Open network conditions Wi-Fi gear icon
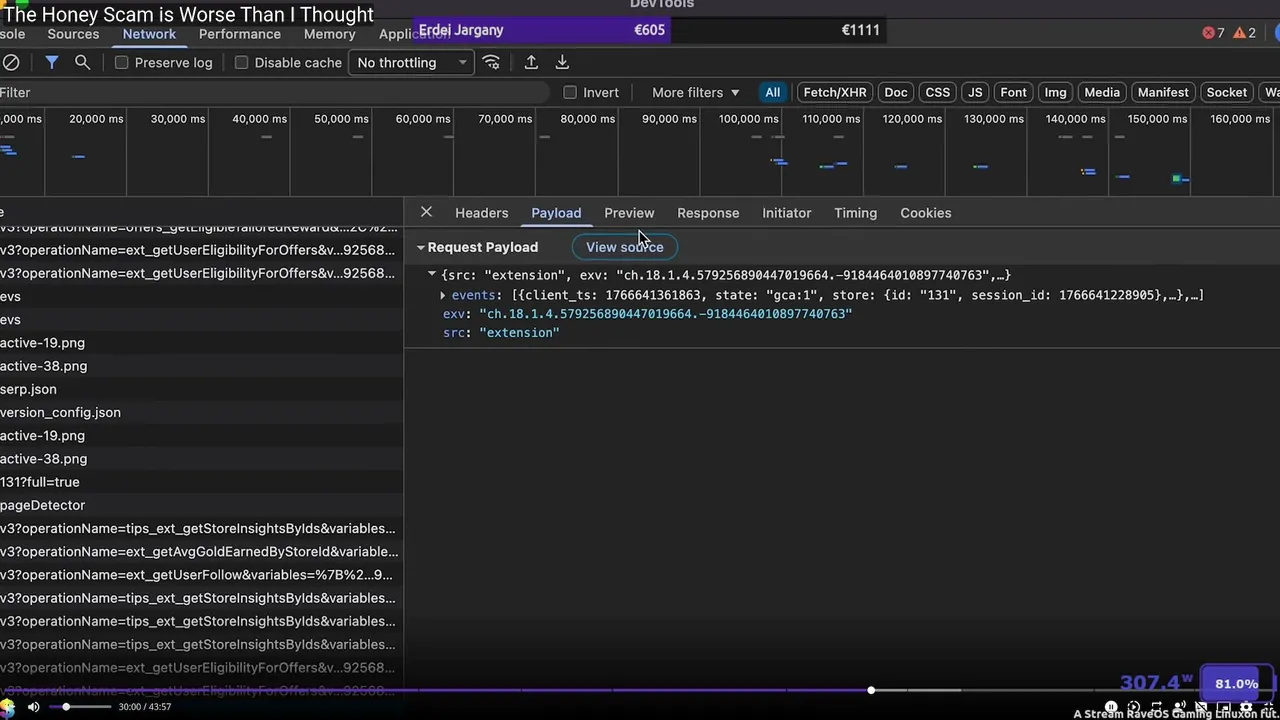Screen dimensions: 1280x720 pyautogui.click(x=491, y=62)
